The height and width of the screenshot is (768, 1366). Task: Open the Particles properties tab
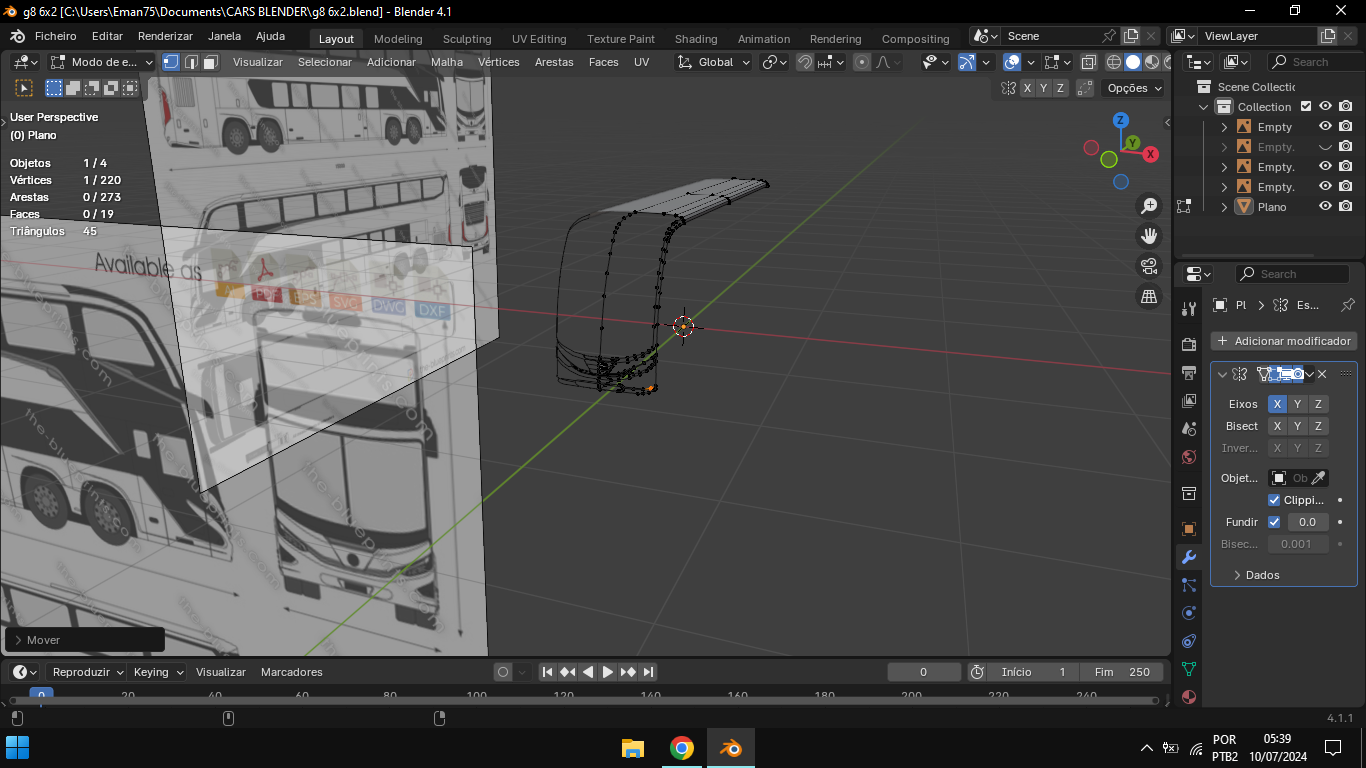(1189, 585)
